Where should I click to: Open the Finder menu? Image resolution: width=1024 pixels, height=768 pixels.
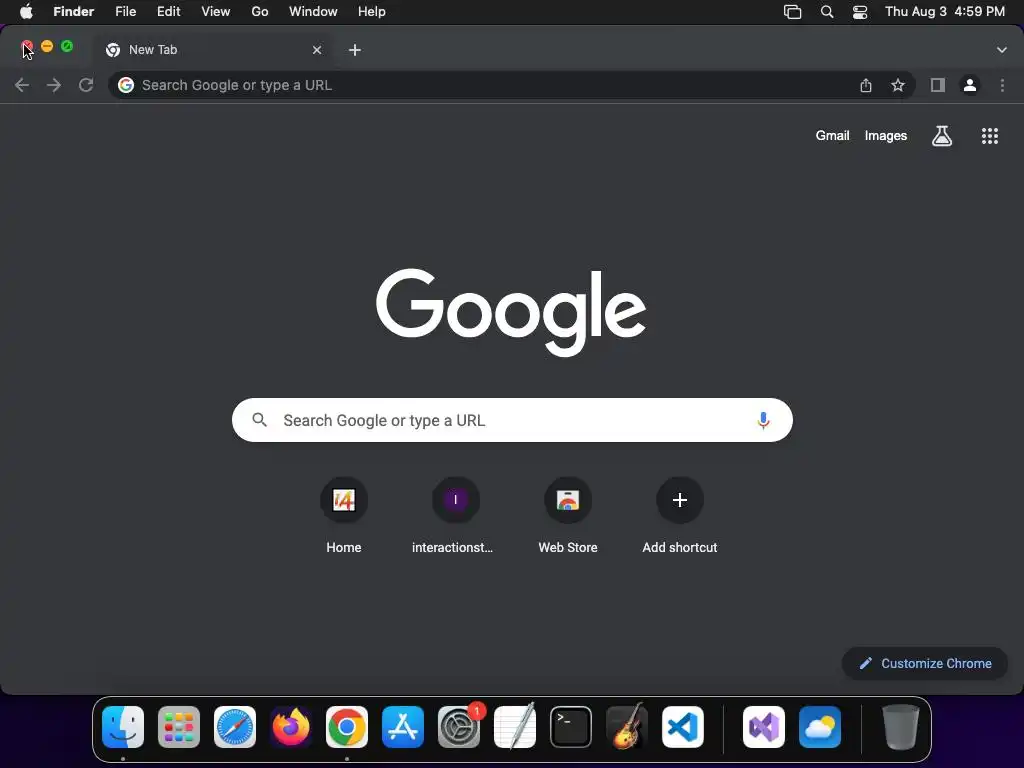[x=74, y=12]
